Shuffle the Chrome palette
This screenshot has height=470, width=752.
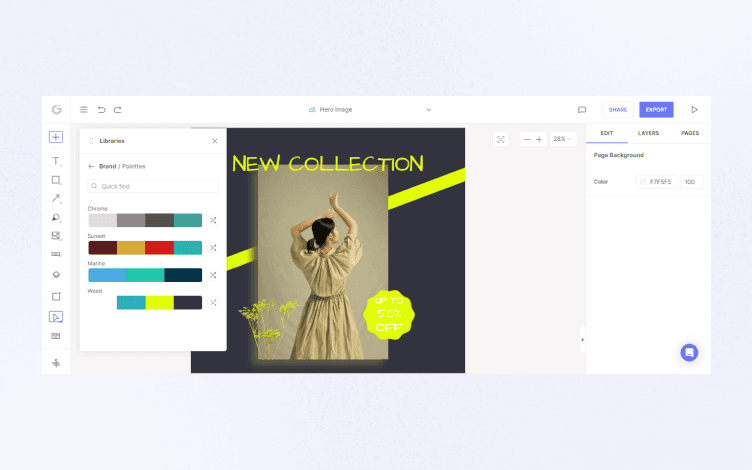(x=213, y=220)
